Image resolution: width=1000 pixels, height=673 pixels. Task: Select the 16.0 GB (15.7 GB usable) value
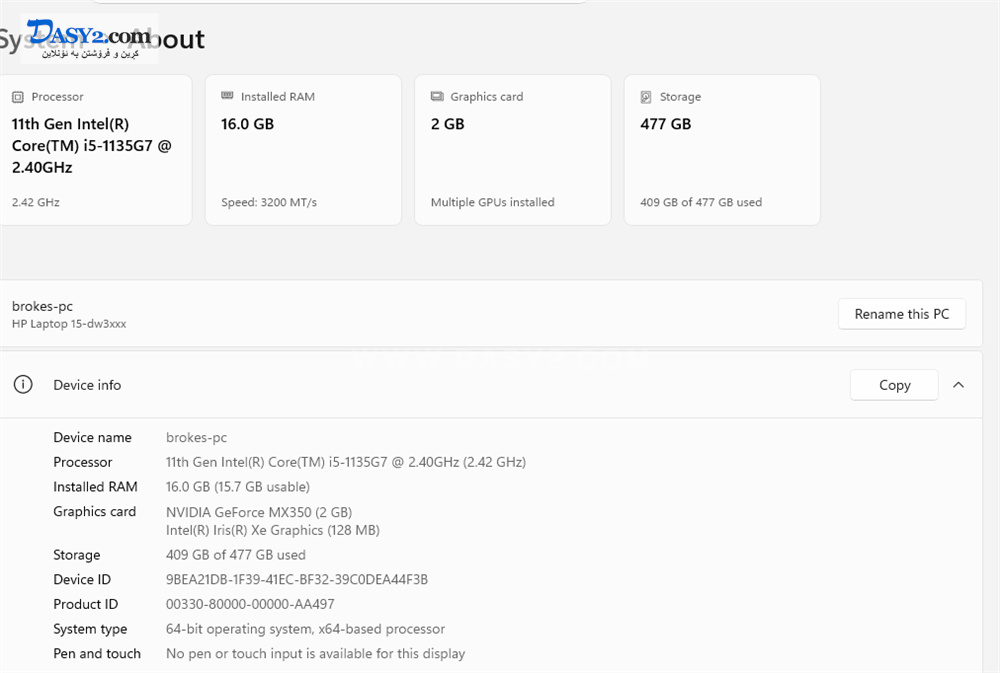(238, 487)
